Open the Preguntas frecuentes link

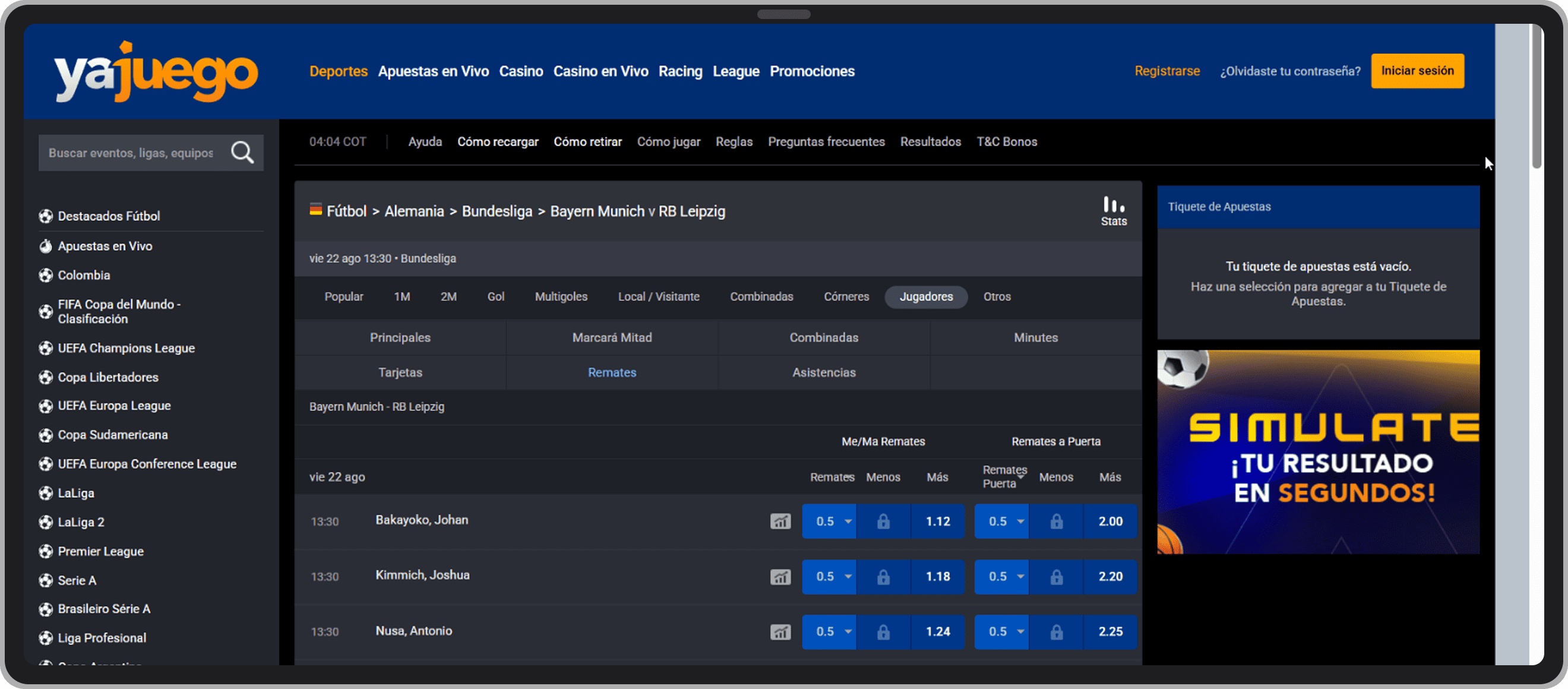826,142
